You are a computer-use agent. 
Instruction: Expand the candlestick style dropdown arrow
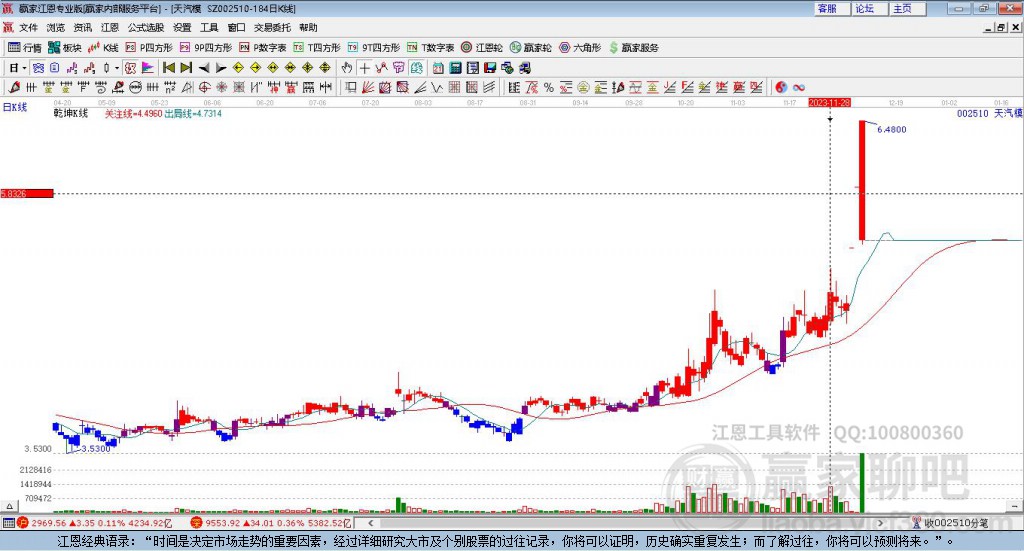(117, 68)
